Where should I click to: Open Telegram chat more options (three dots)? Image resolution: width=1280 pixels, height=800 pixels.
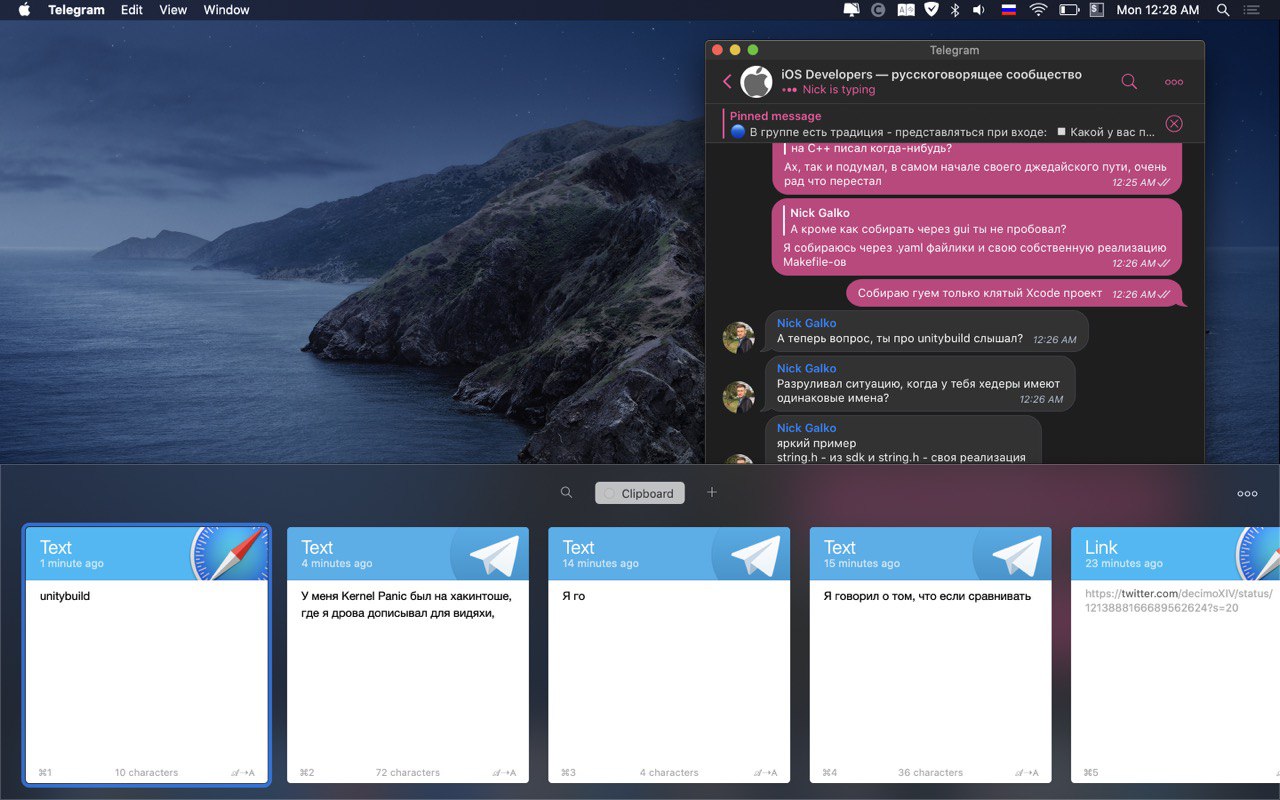[1174, 82]
